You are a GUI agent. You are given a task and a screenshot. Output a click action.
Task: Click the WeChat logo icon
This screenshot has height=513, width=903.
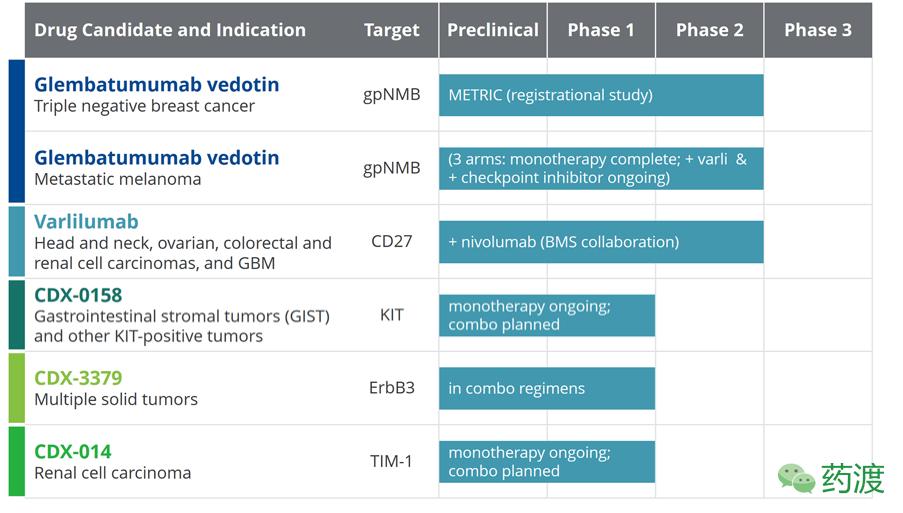click(x=797, y=478)
